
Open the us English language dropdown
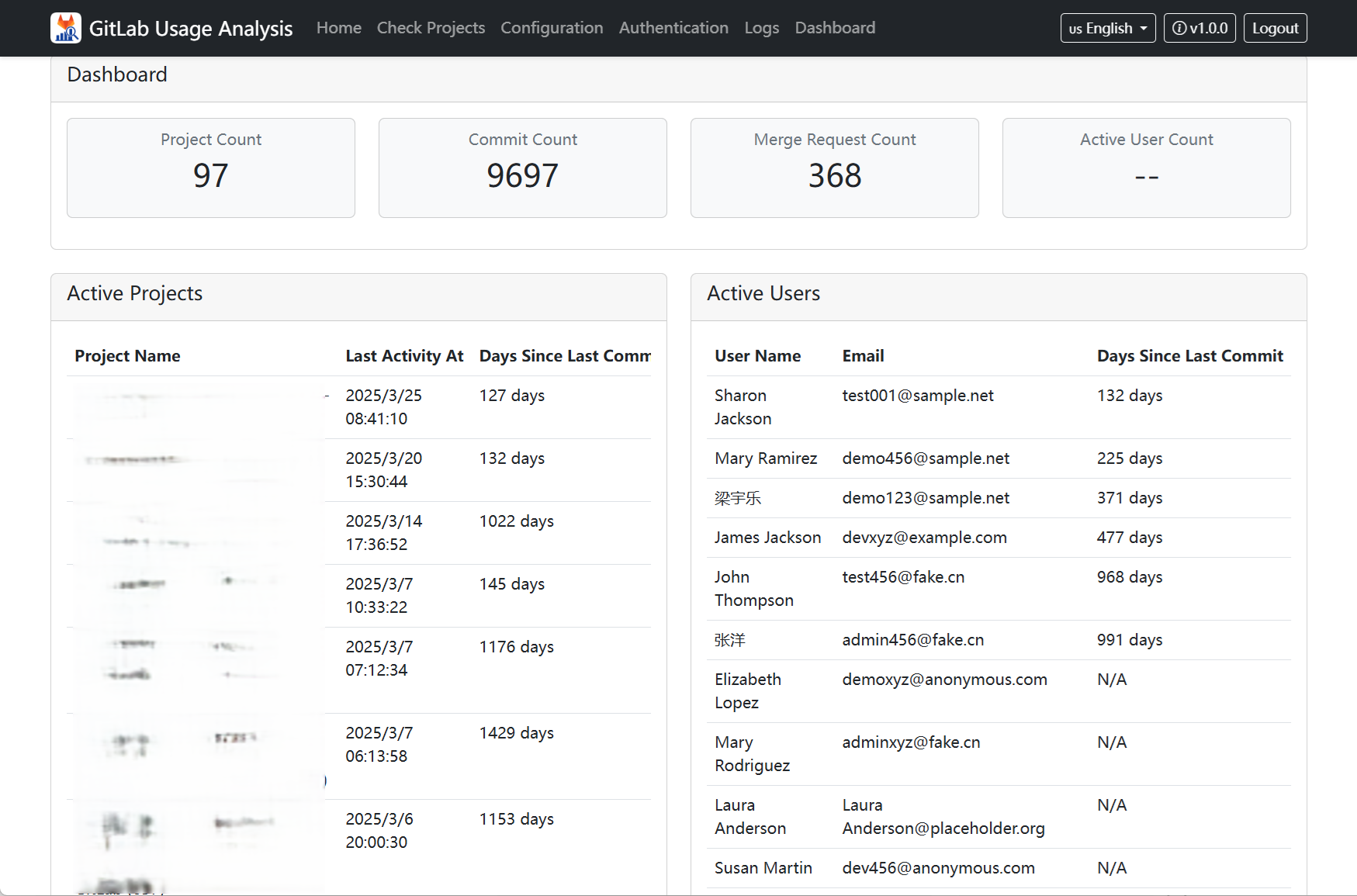coord(1107,28)
